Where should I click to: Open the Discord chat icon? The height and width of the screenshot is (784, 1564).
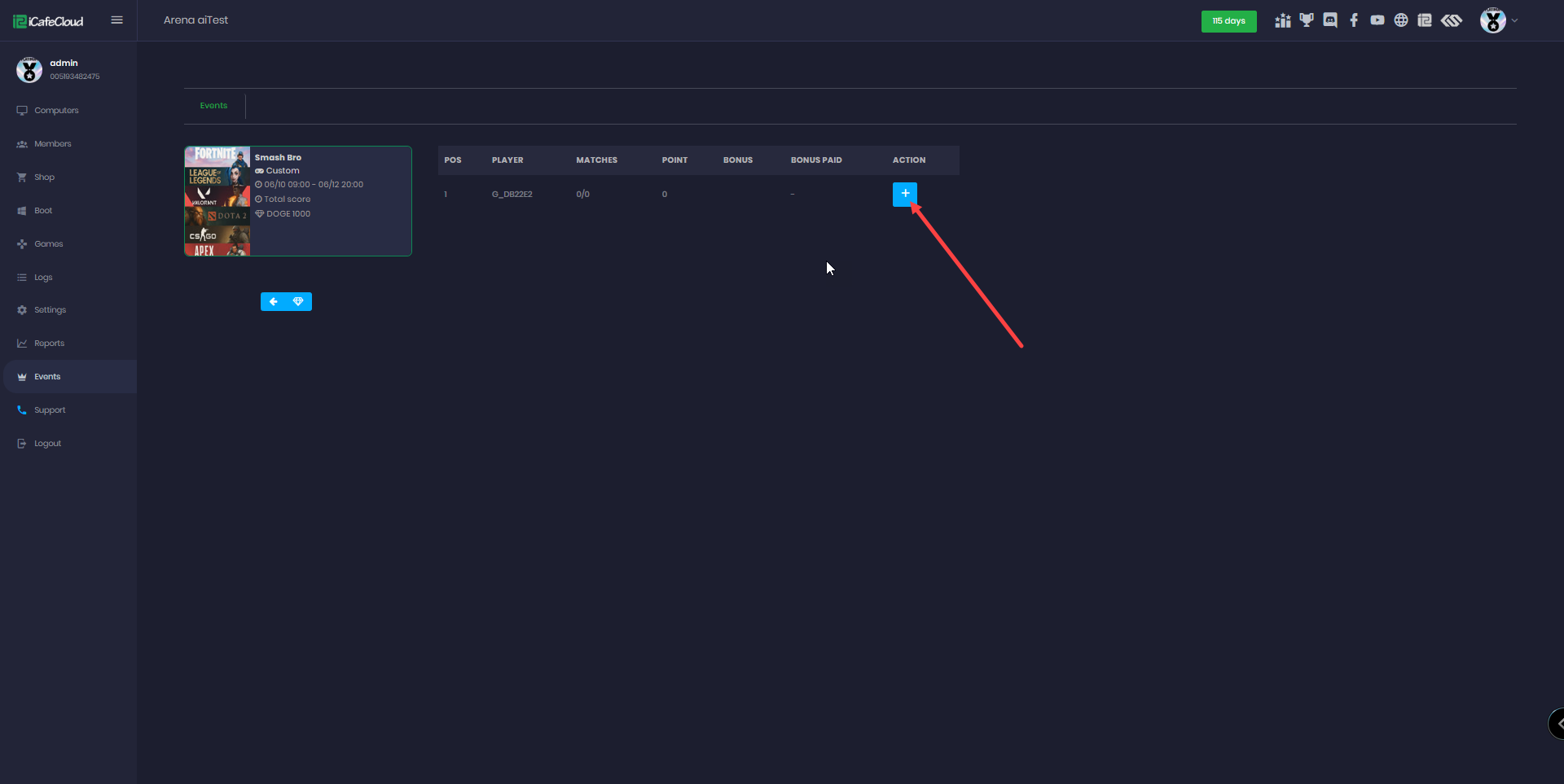pos(1330,20)
